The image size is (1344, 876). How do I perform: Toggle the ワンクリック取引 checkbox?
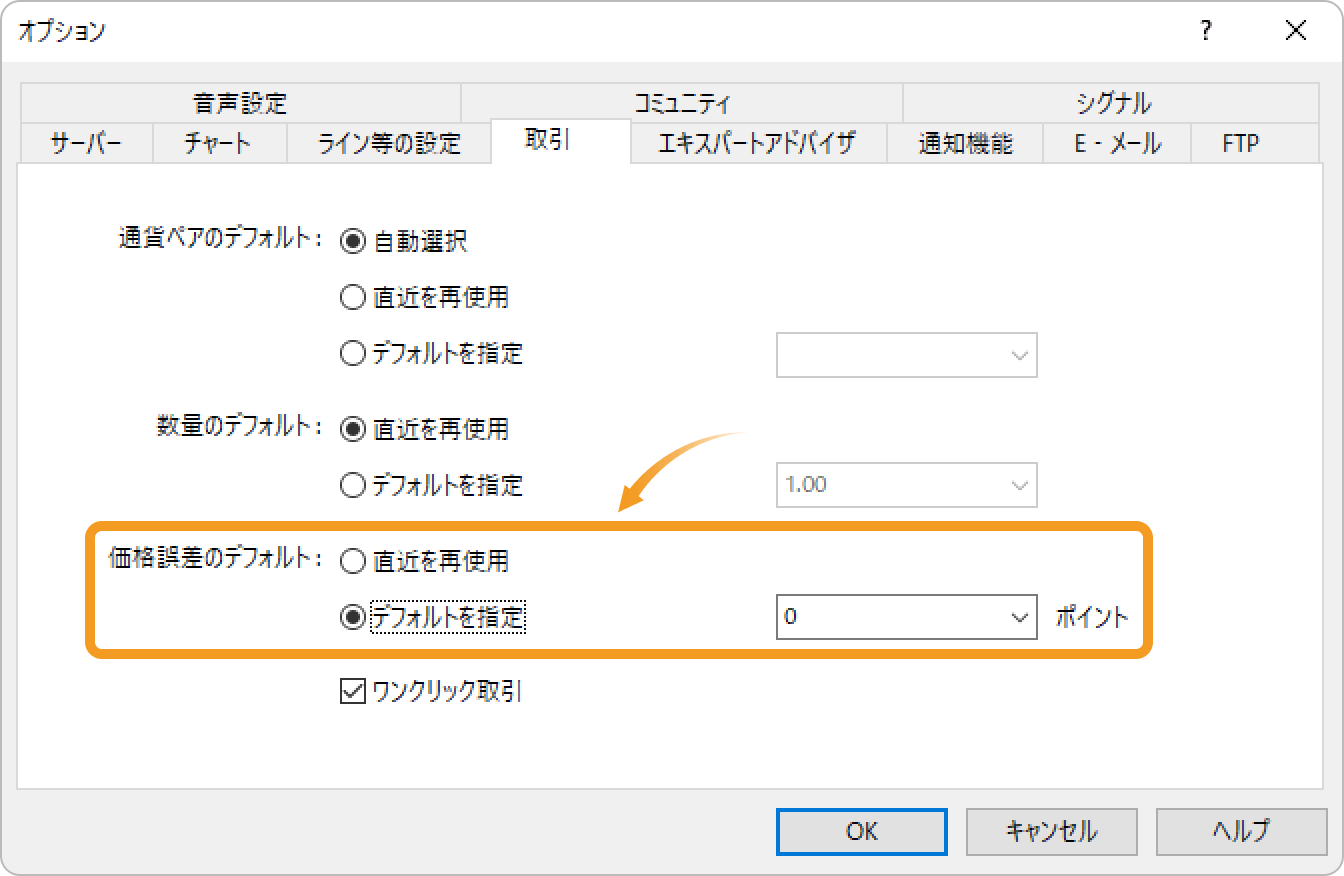tap(431, 691)
